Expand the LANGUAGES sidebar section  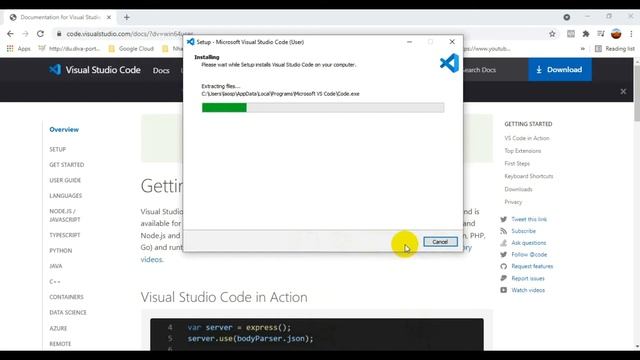66,196
